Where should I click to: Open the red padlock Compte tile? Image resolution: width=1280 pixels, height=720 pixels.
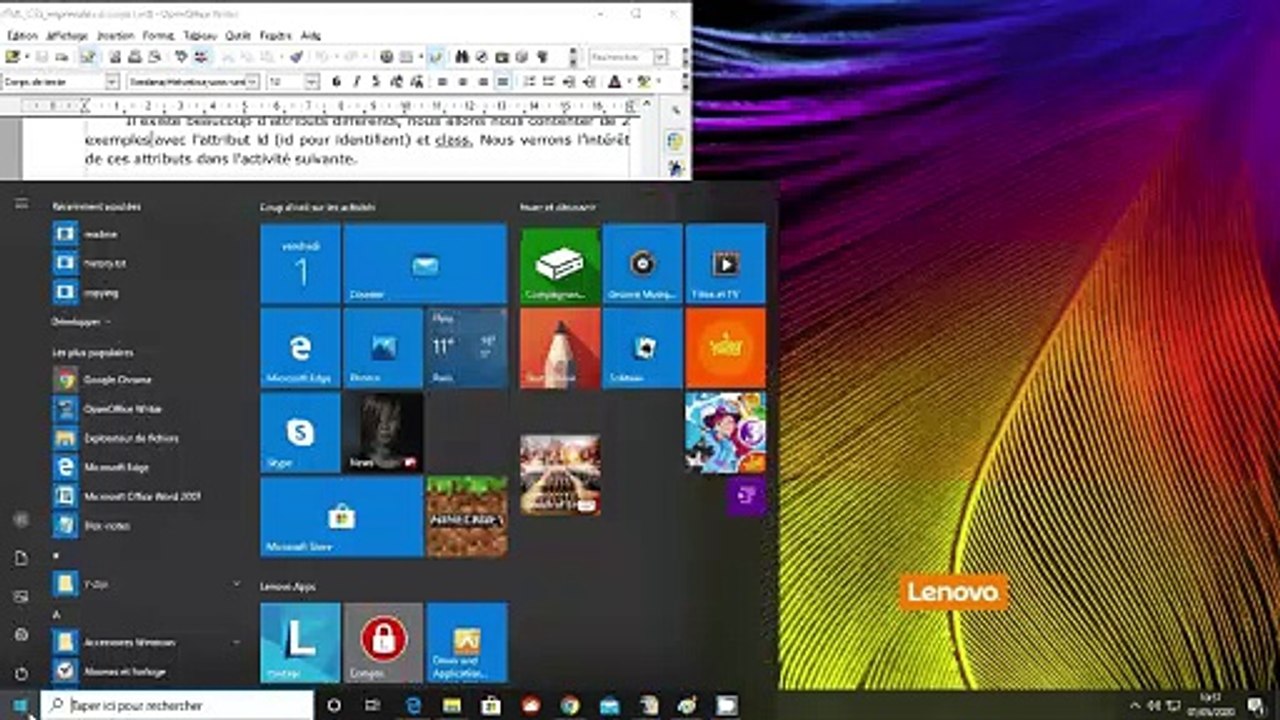383,642
